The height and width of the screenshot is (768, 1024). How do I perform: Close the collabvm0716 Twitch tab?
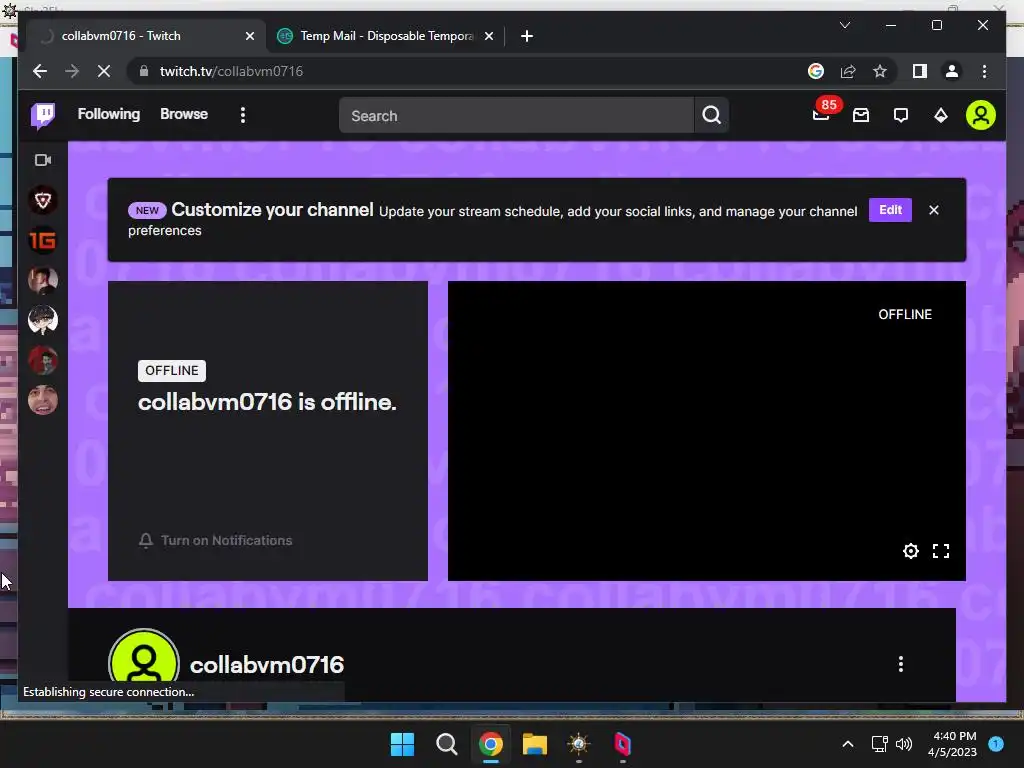tap(250, 37)
